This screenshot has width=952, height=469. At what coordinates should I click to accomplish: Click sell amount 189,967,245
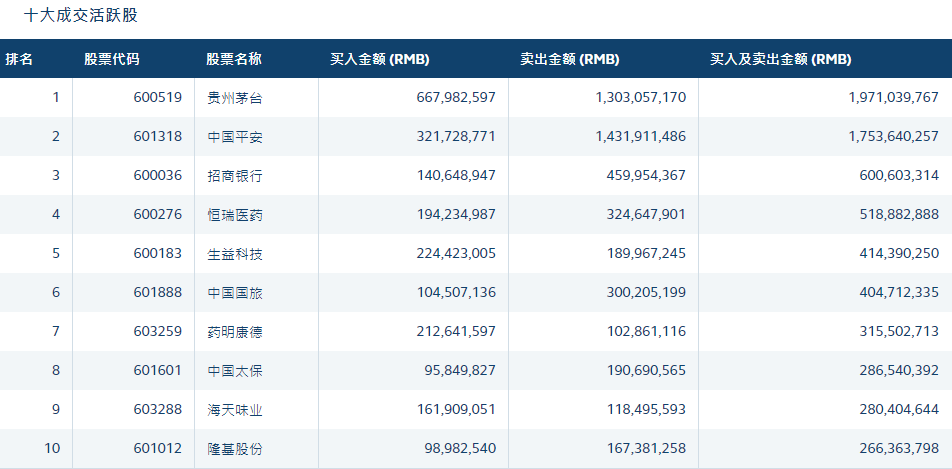tap(646, 253)
